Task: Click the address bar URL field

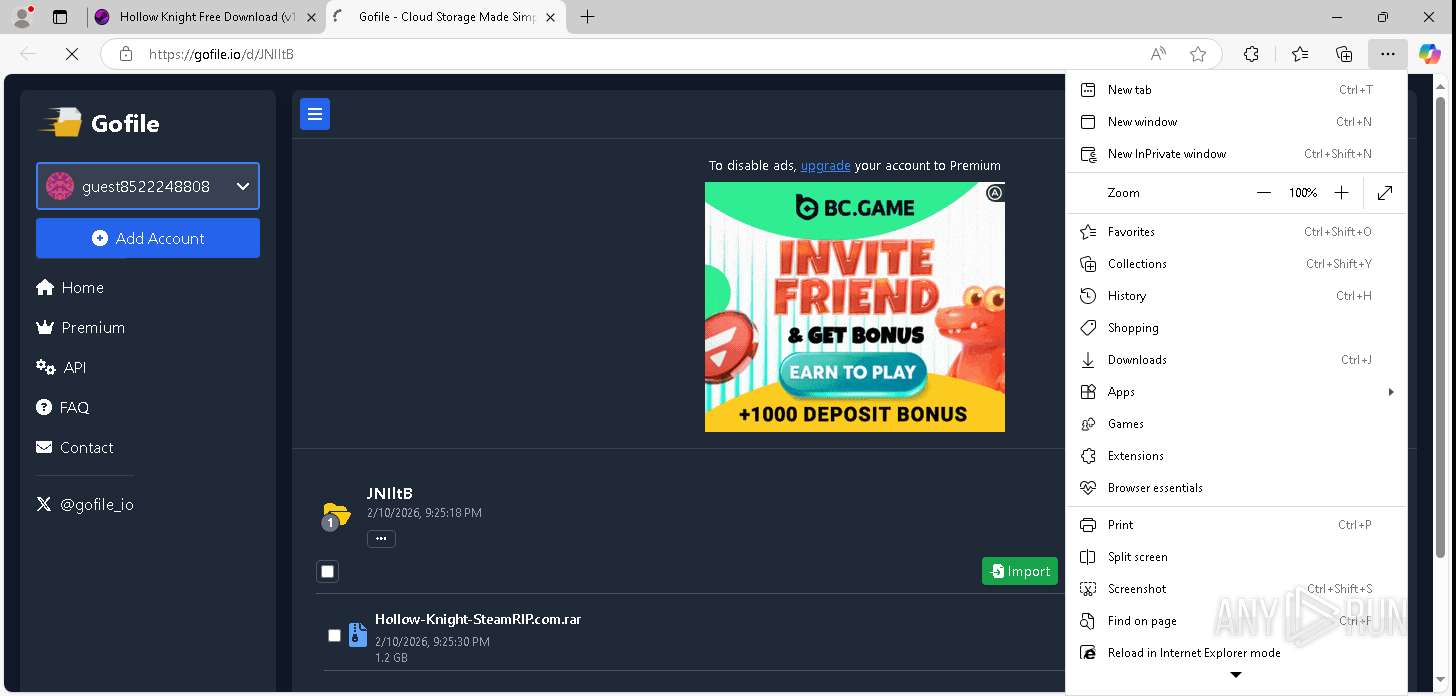Action: coord(640,54)
